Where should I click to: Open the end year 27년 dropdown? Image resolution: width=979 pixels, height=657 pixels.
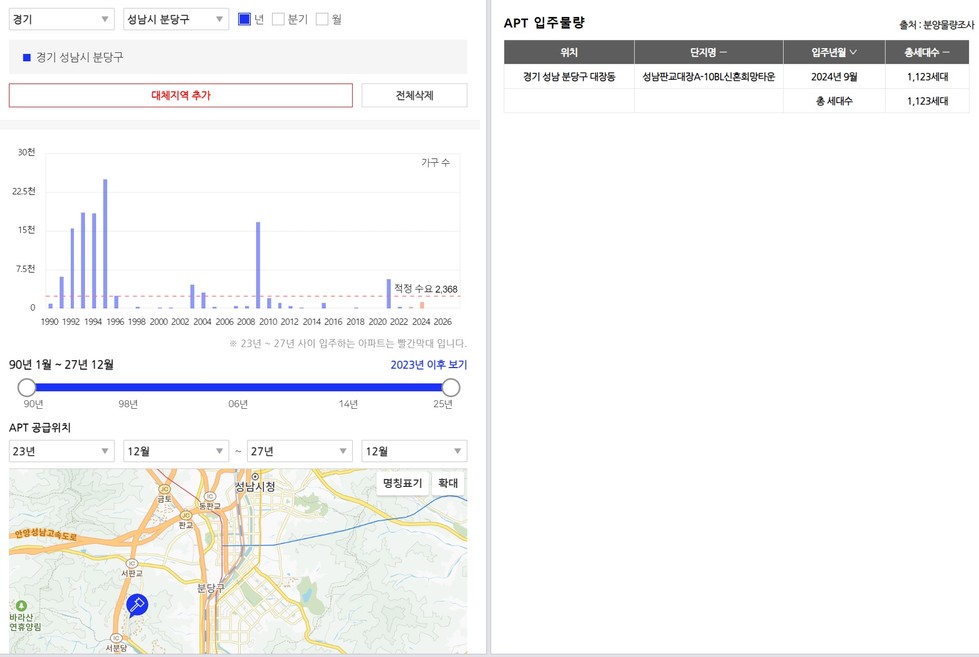coord(300,451)
